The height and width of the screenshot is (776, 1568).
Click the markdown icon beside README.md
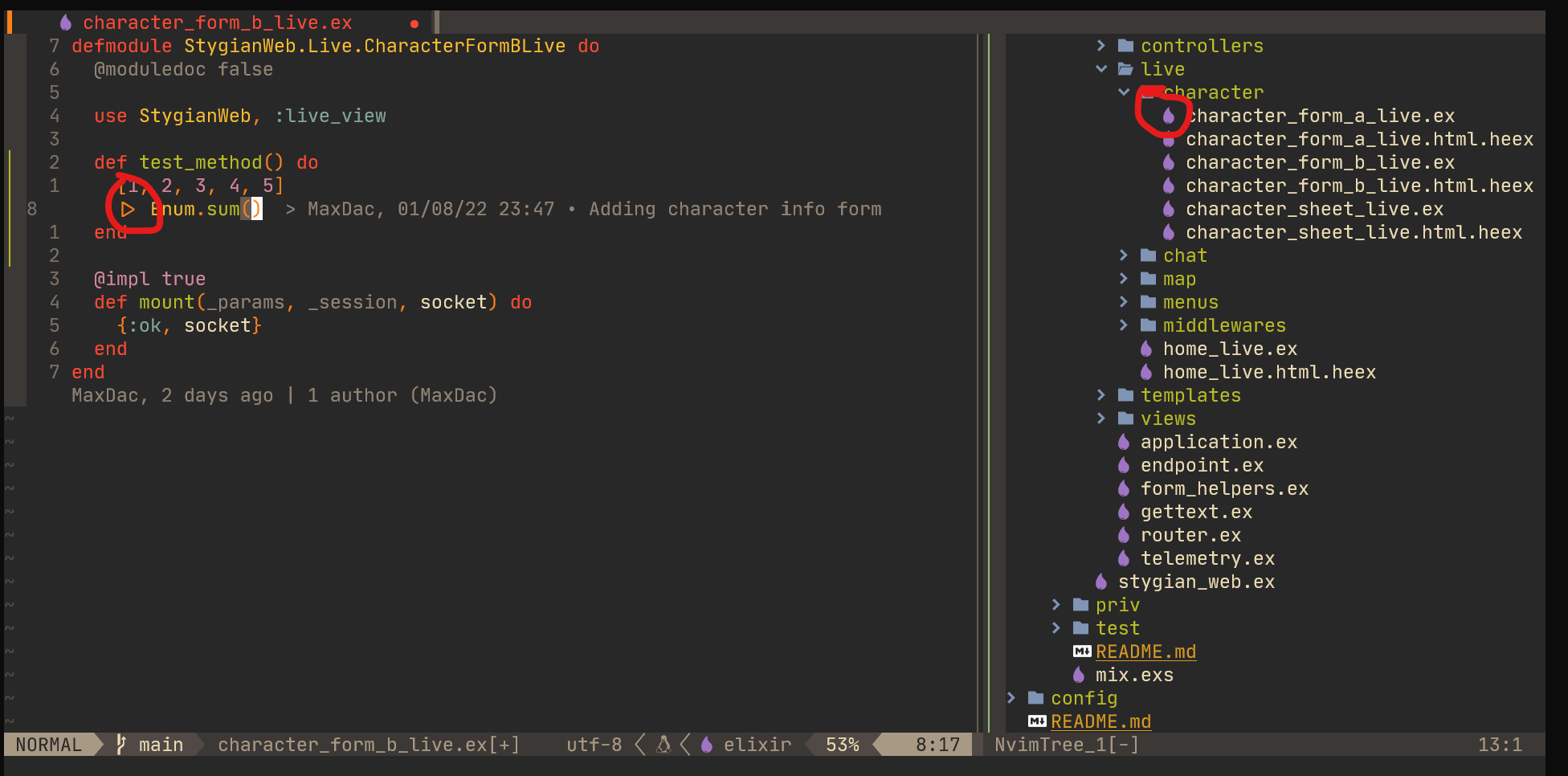(x=1081, y=651)
